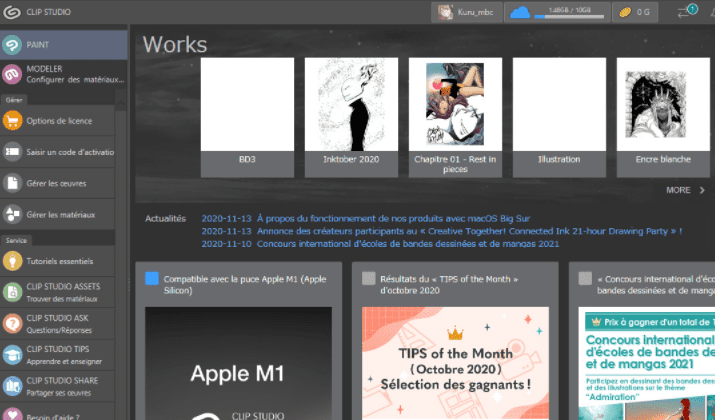The height and width of the screenshot is (420, 715).
Task: Click the Saisir un code d'activation icon
Action: (12, 152)
